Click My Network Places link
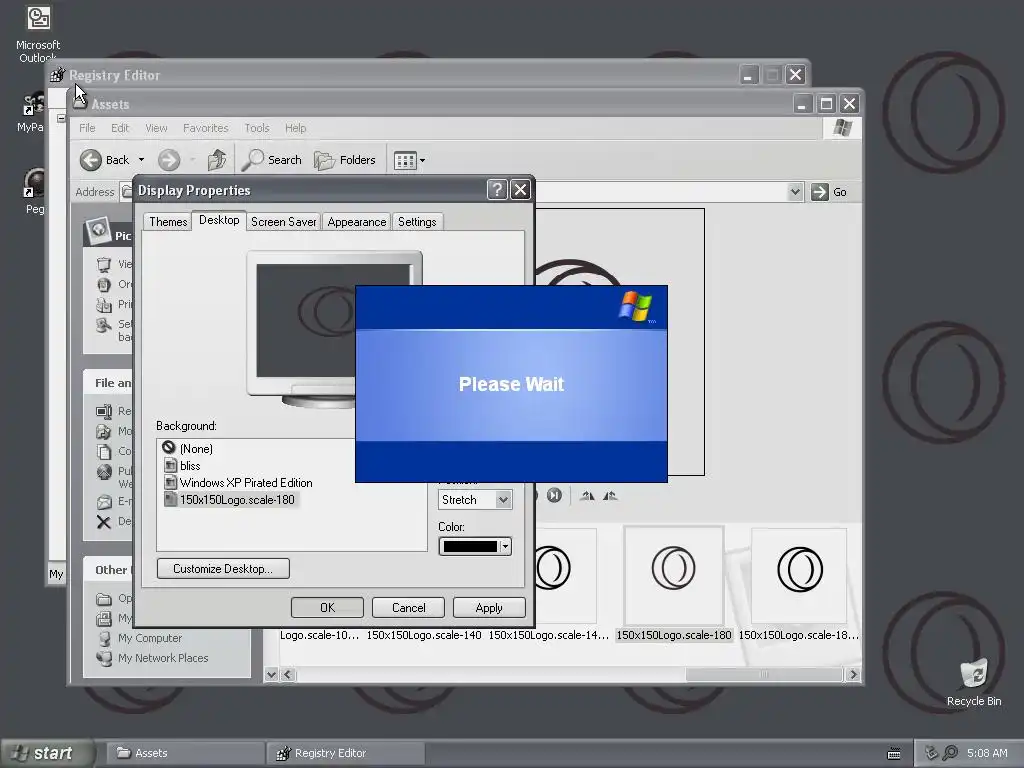Image resolution: width=1024 pixels, height=768 pixels. (x=163, y=658)
